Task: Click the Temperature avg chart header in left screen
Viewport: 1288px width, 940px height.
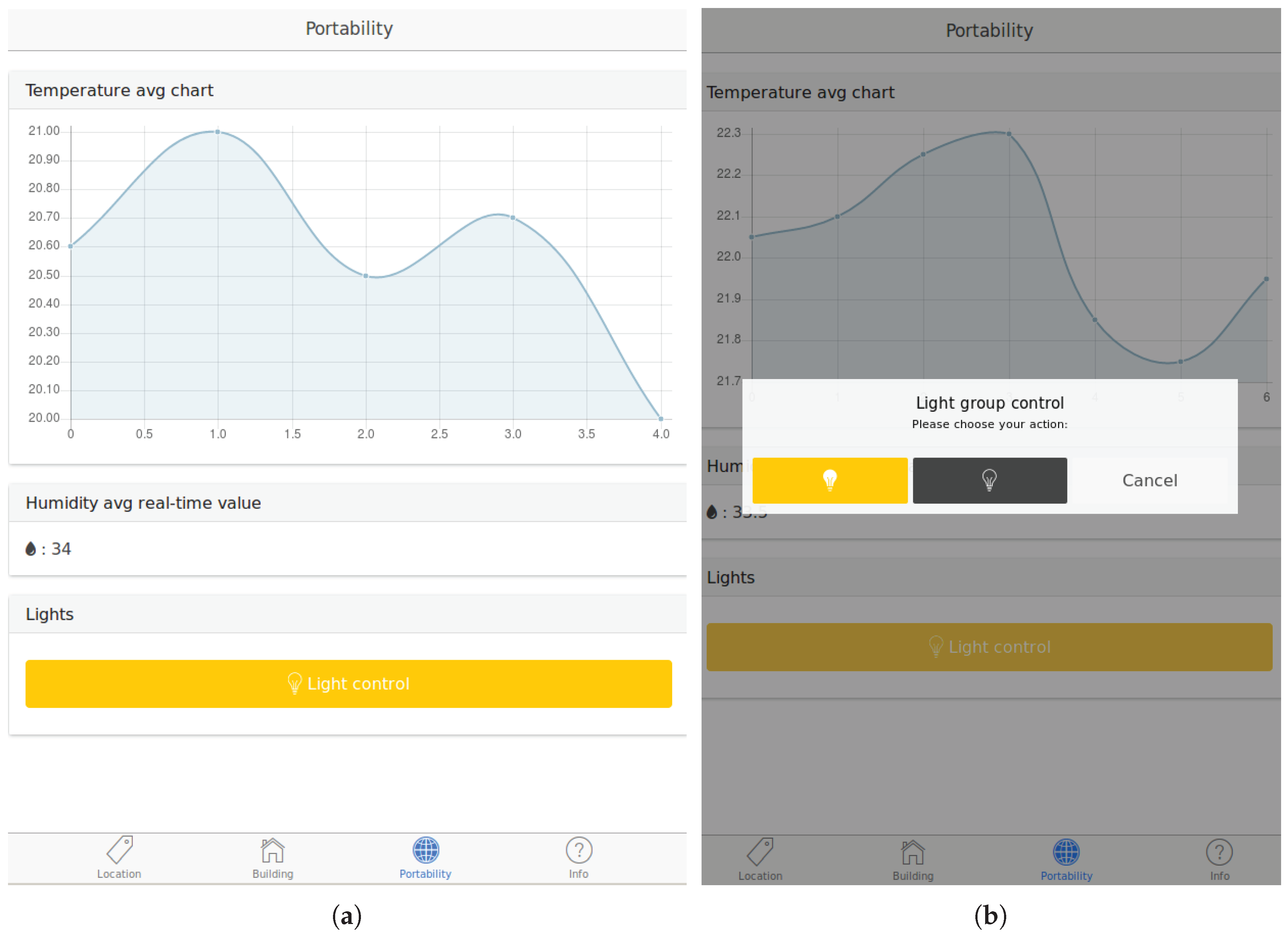Action: [119, 90]
